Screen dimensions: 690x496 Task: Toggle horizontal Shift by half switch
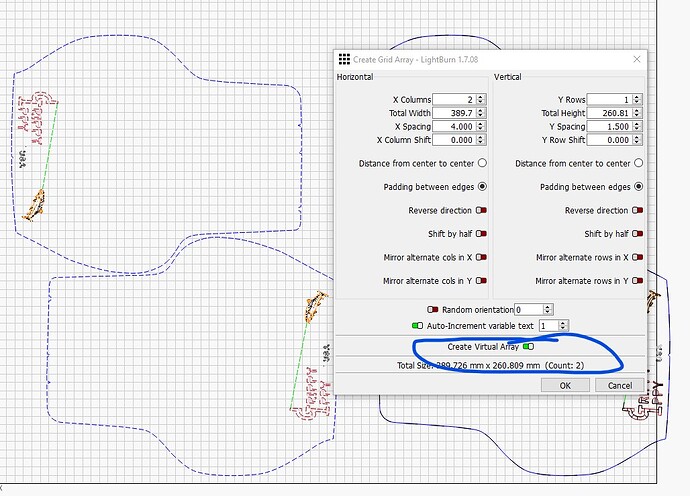click(481, 234)
